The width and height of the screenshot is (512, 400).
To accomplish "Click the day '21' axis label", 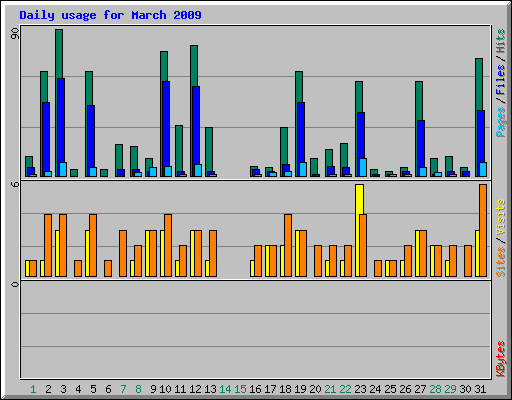I will (x=330, y=389).
